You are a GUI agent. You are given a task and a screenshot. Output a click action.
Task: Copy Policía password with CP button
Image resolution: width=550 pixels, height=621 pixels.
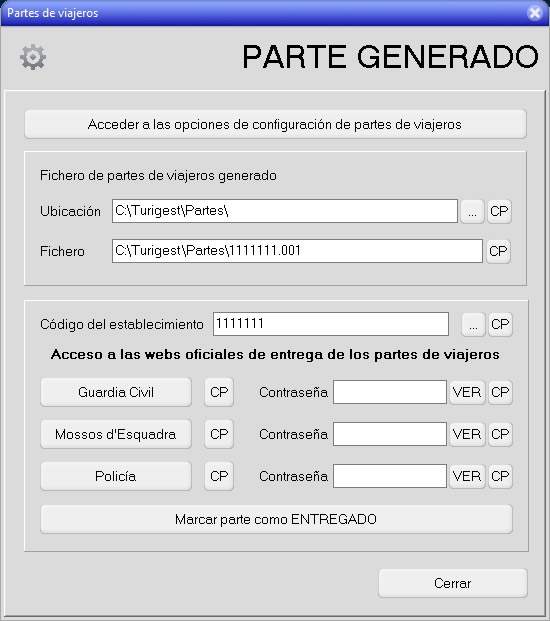click(x=500, y=476)
